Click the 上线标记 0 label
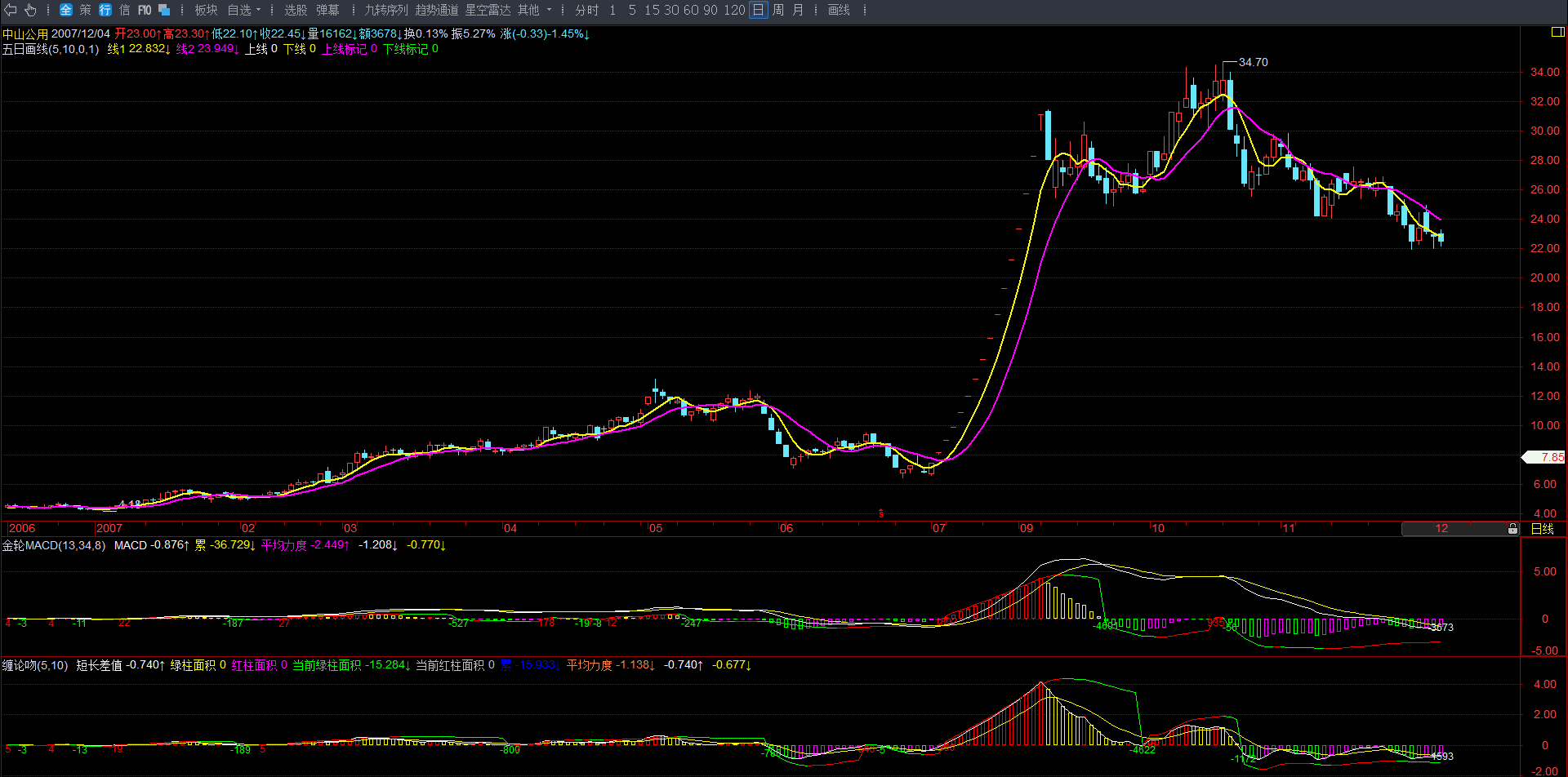This screenshot has height=777, width=1568. coord(350,49)
